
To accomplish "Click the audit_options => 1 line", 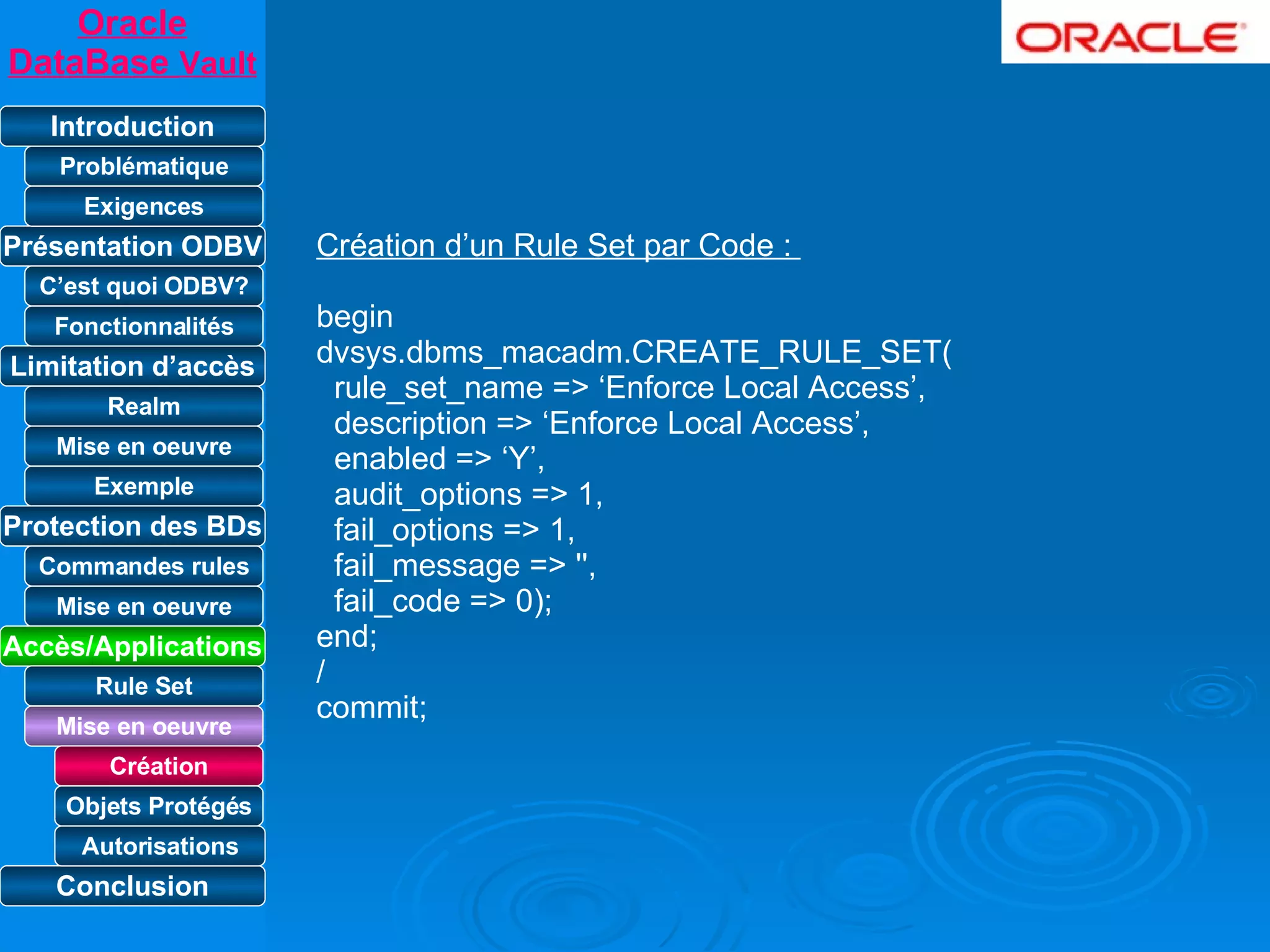I will [468, 495].
